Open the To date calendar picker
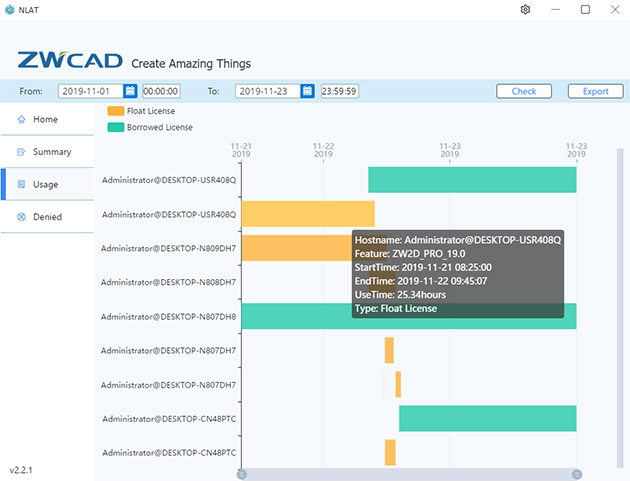630x481 pixels. click(x=307, y=91)
